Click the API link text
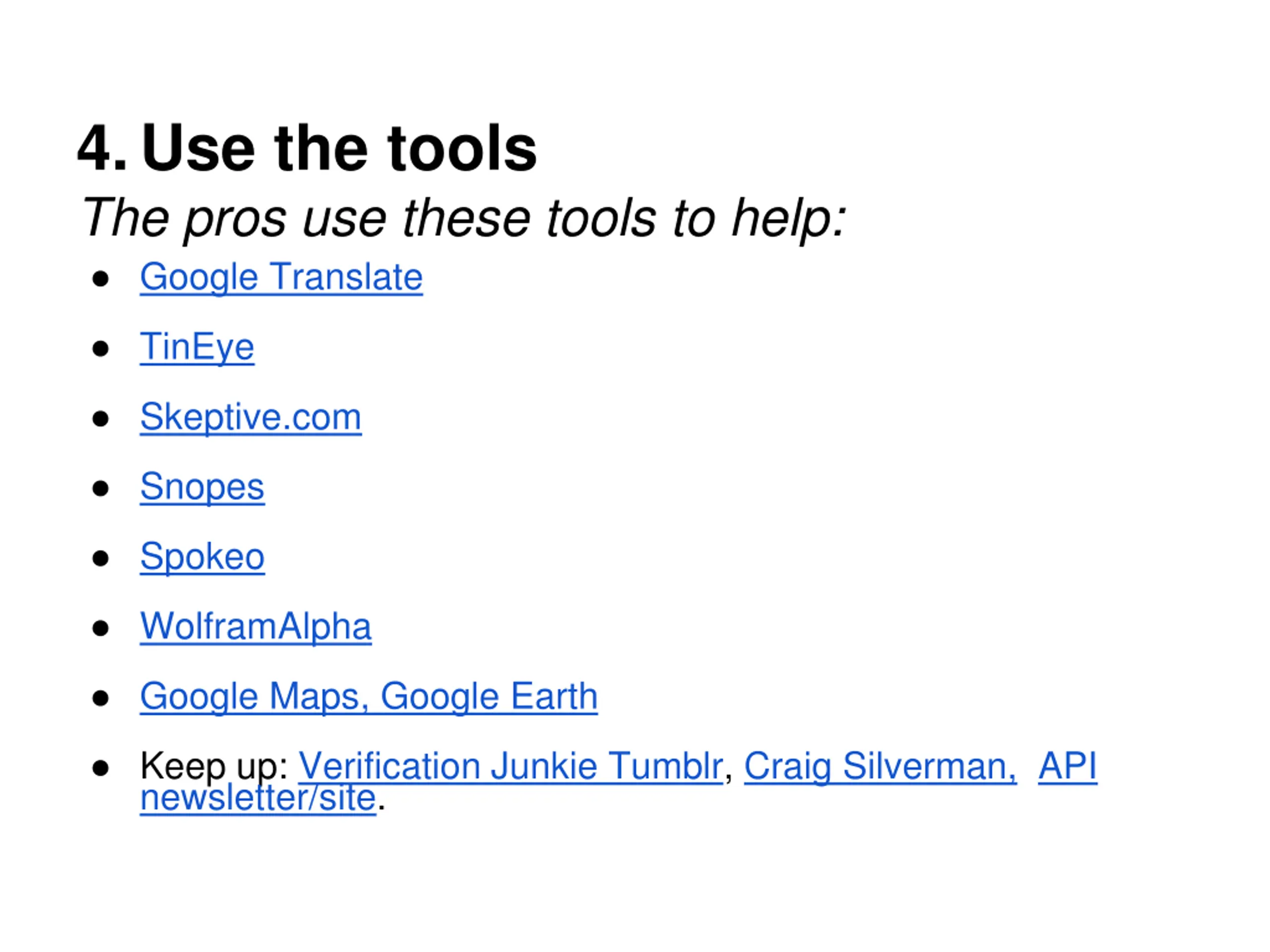 tap(1067, 767)
